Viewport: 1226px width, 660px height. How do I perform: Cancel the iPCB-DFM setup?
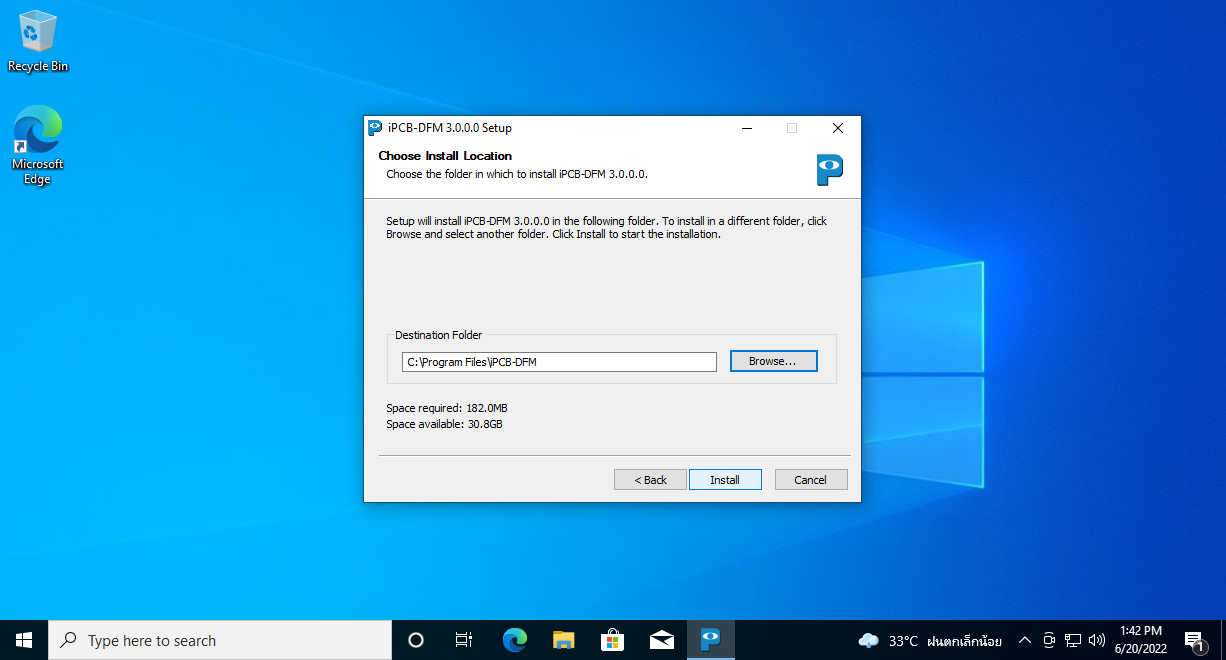(811, 480)
